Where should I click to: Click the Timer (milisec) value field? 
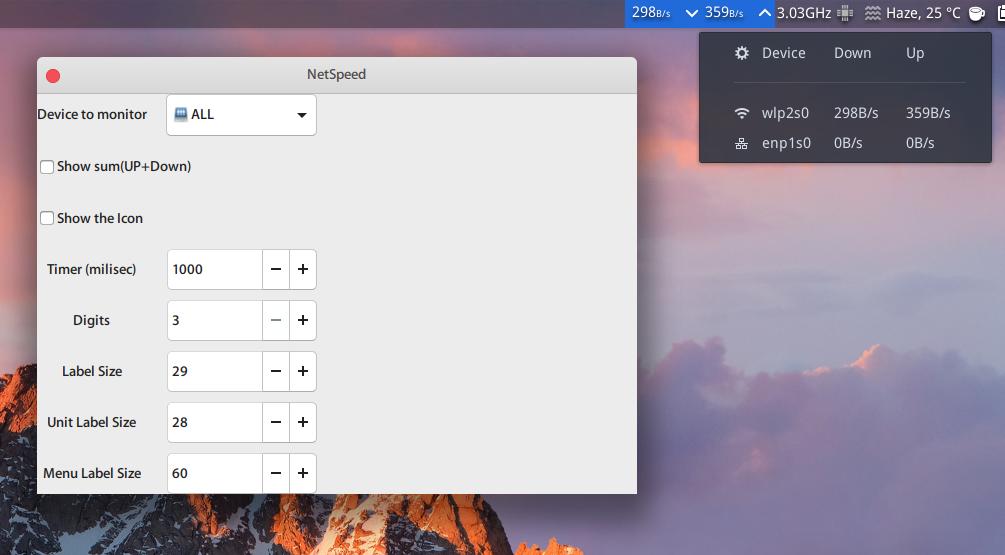pyautogui.click(x=215, y=269)
